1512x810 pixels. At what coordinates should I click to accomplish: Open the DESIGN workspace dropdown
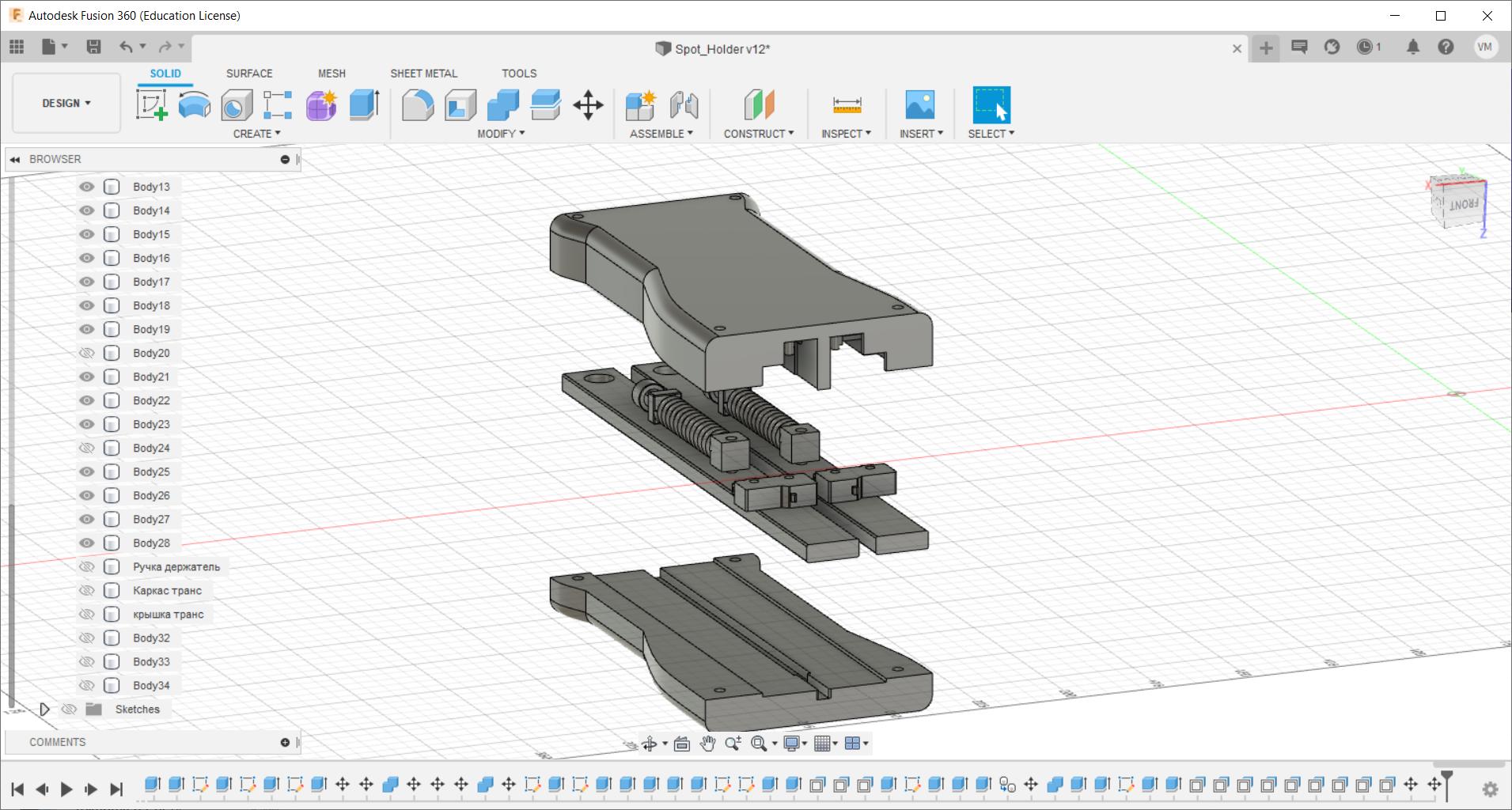click(66, 104)
